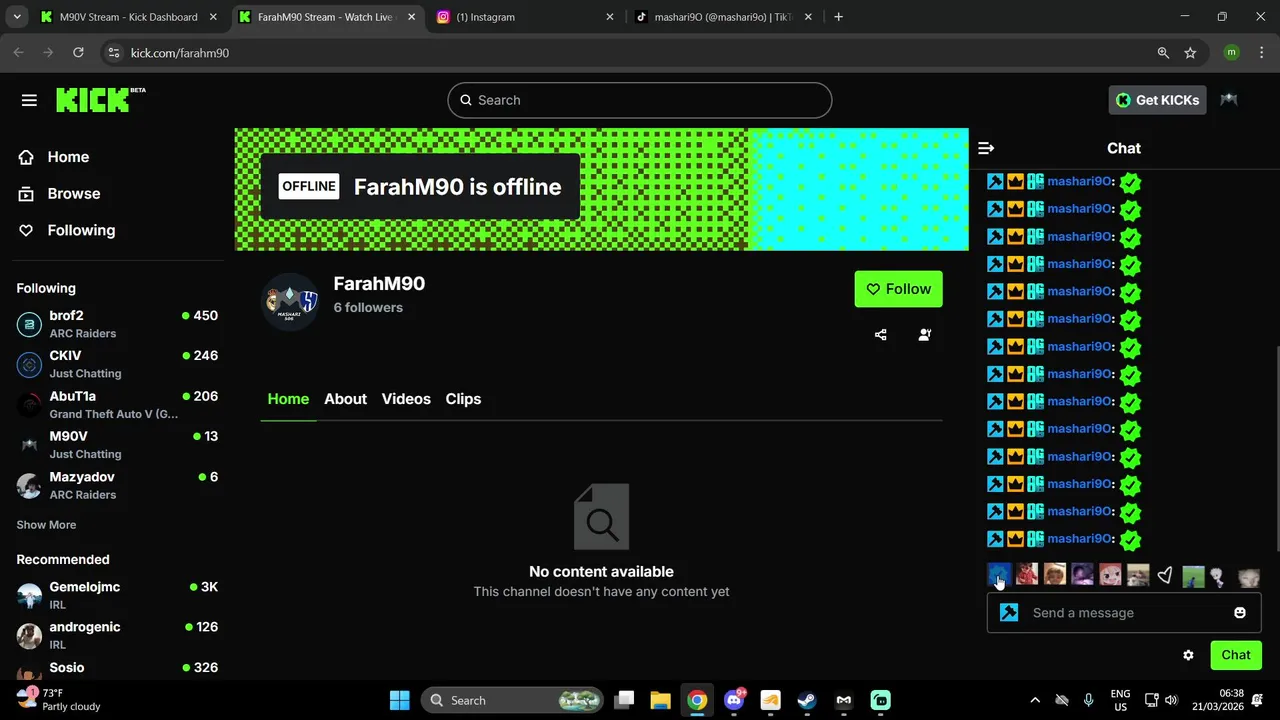Open M90V channel in Following
The width and height of the screenshot is (1280, 720).
point(117,445)
